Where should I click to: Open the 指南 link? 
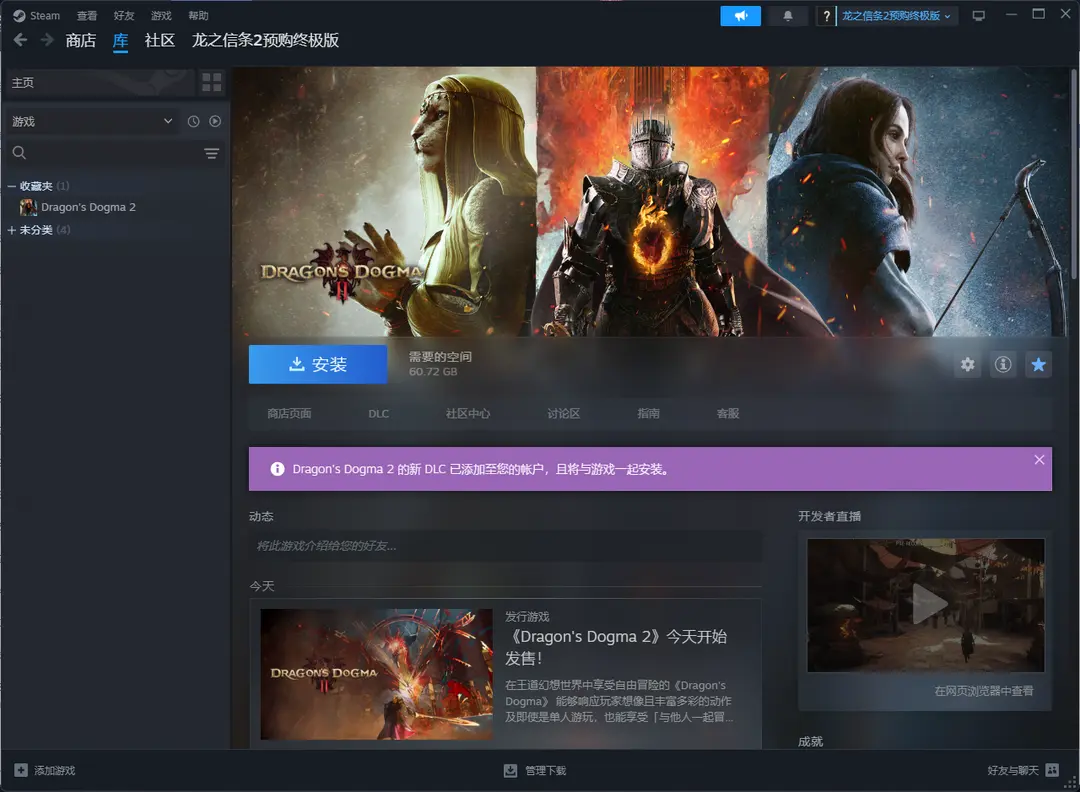648,413
